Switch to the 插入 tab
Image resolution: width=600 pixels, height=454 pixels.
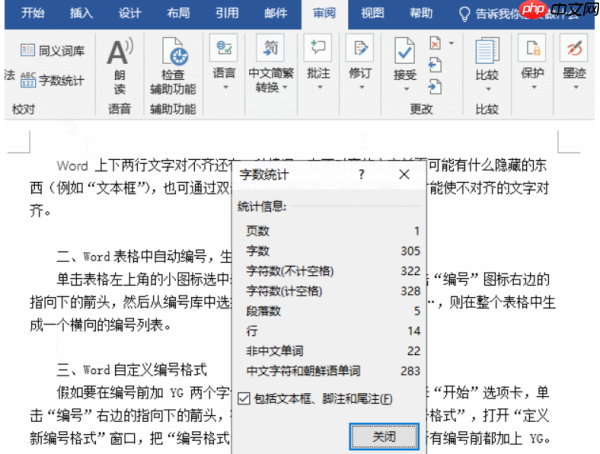(x=81, y=13)
